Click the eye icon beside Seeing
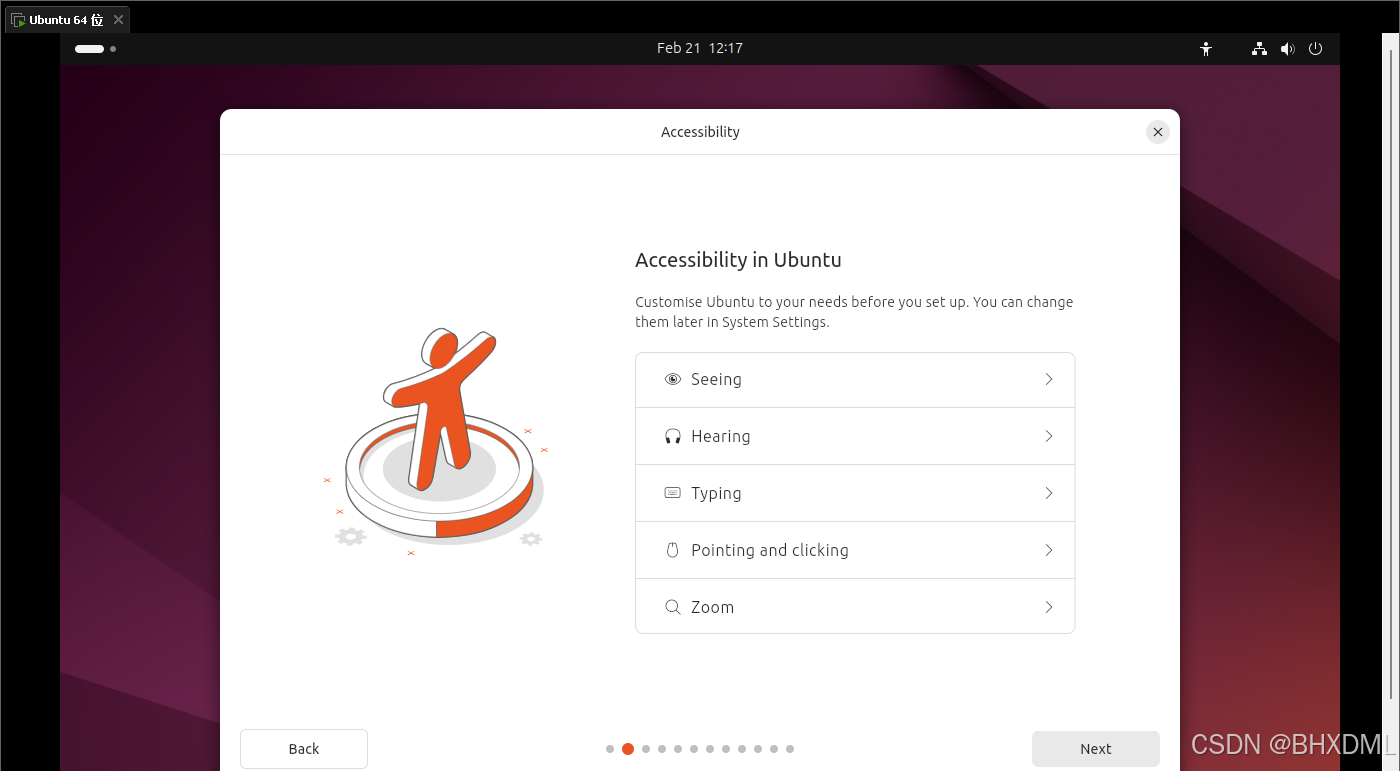1400x771 pixels. (673, 379)
